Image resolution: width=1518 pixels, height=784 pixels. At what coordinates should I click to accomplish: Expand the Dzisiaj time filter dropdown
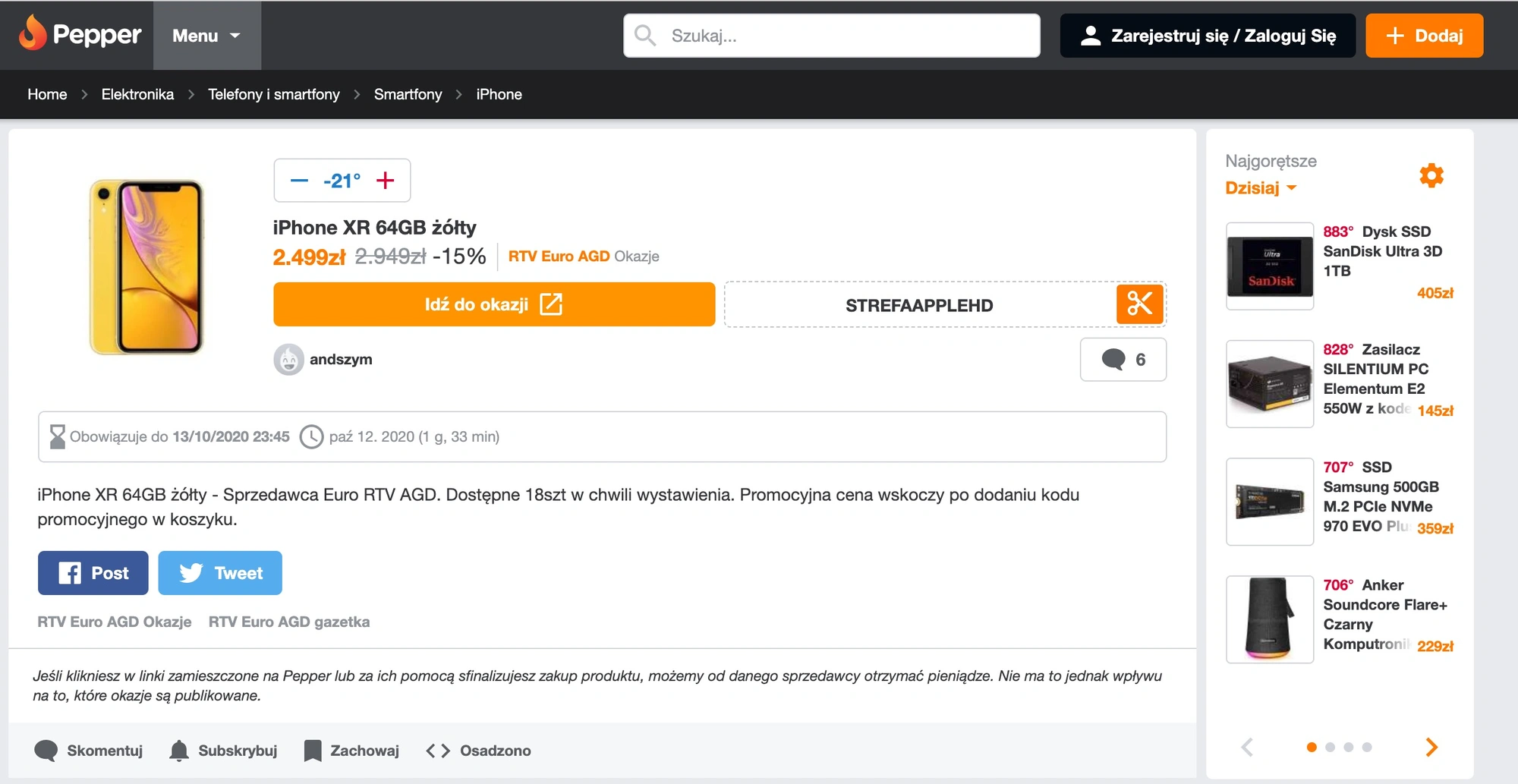tap(1261, 187)
